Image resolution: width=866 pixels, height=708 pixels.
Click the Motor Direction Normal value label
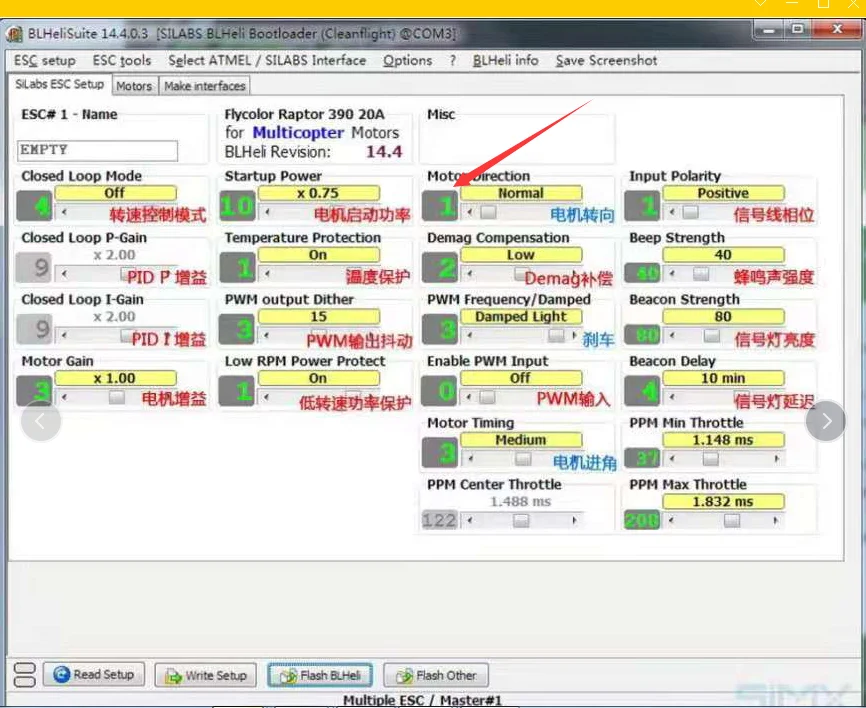pos(521,193)
